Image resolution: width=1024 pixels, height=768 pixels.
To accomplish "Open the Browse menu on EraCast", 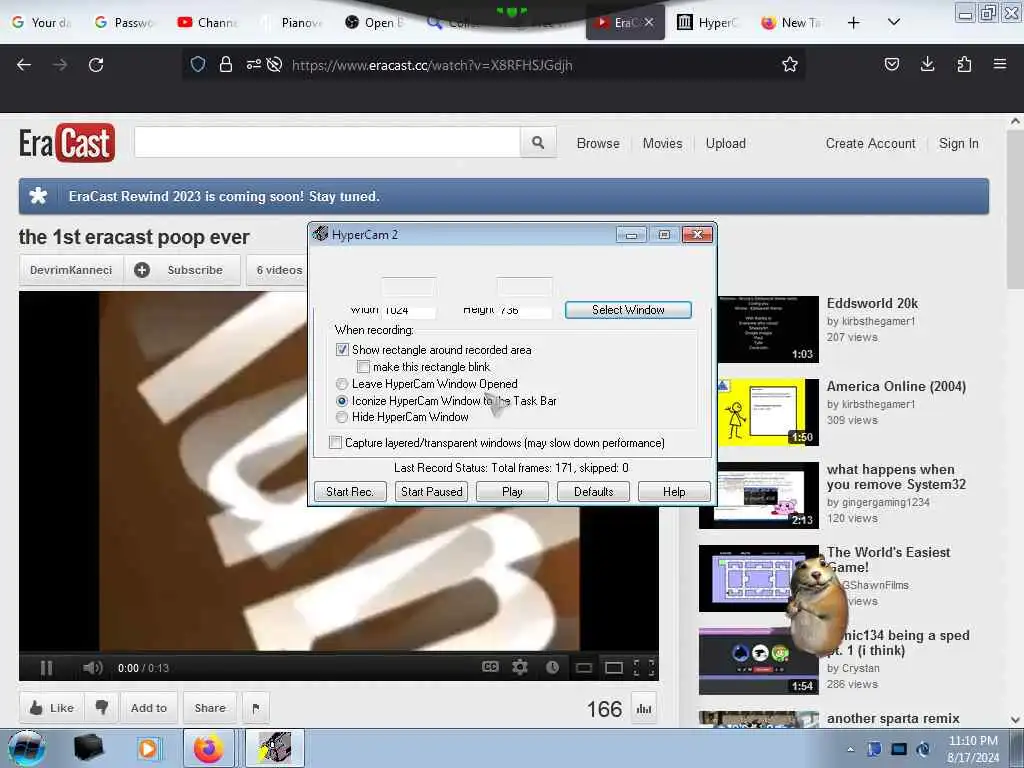I will (x=598, y=143).
